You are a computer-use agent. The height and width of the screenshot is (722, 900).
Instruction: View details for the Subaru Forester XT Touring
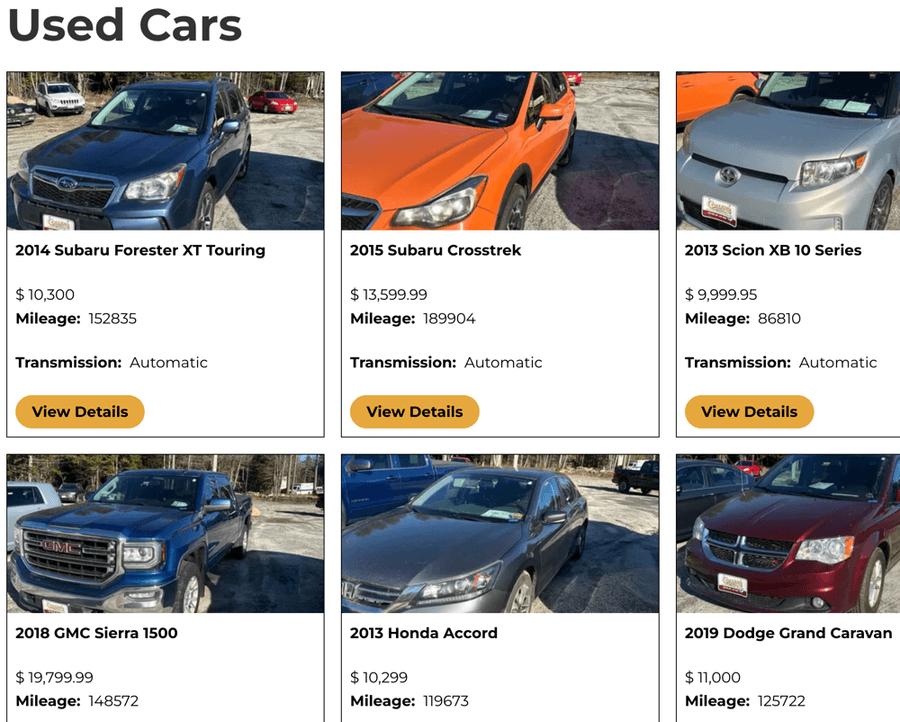tap(80, 412)
